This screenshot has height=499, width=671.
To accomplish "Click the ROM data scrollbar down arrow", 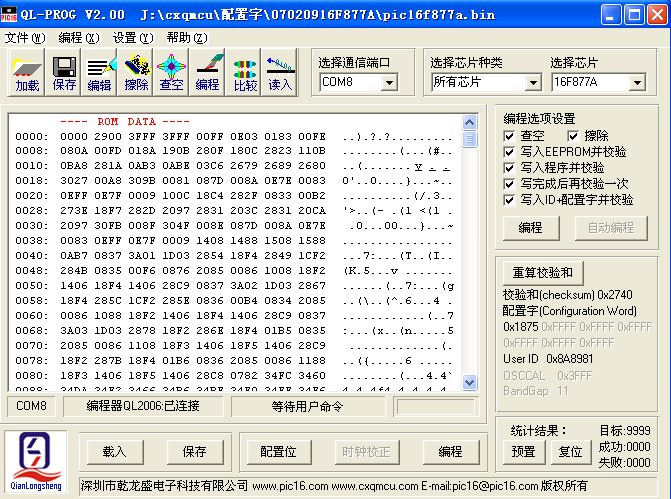I will 470,384.
